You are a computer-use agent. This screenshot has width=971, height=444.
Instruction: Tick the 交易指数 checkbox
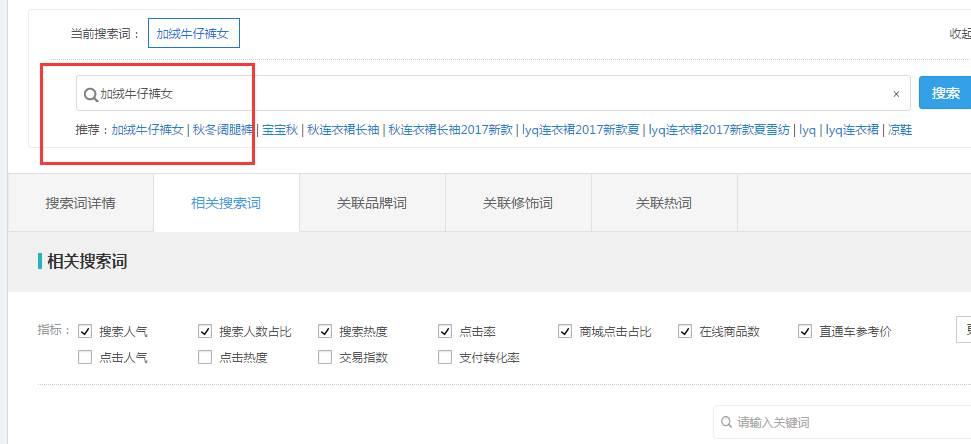point(325,357)
